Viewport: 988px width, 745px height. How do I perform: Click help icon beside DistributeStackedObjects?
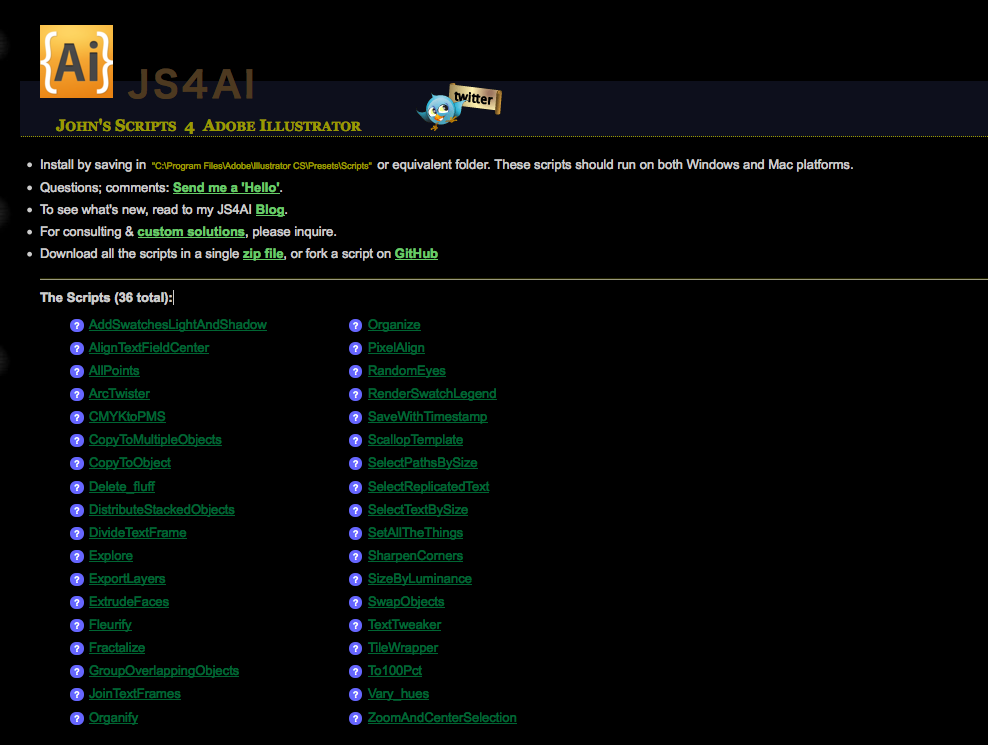(x=77, y=511)
